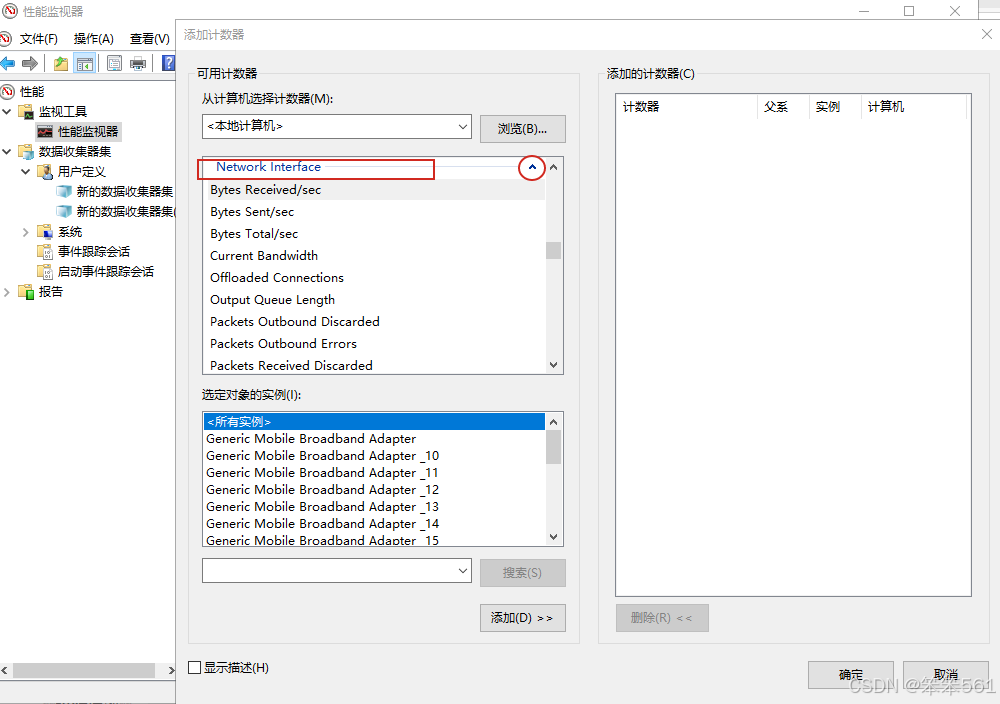
Task: Select the Offloaded Connections counter
Action: click(x=374, y=278)
